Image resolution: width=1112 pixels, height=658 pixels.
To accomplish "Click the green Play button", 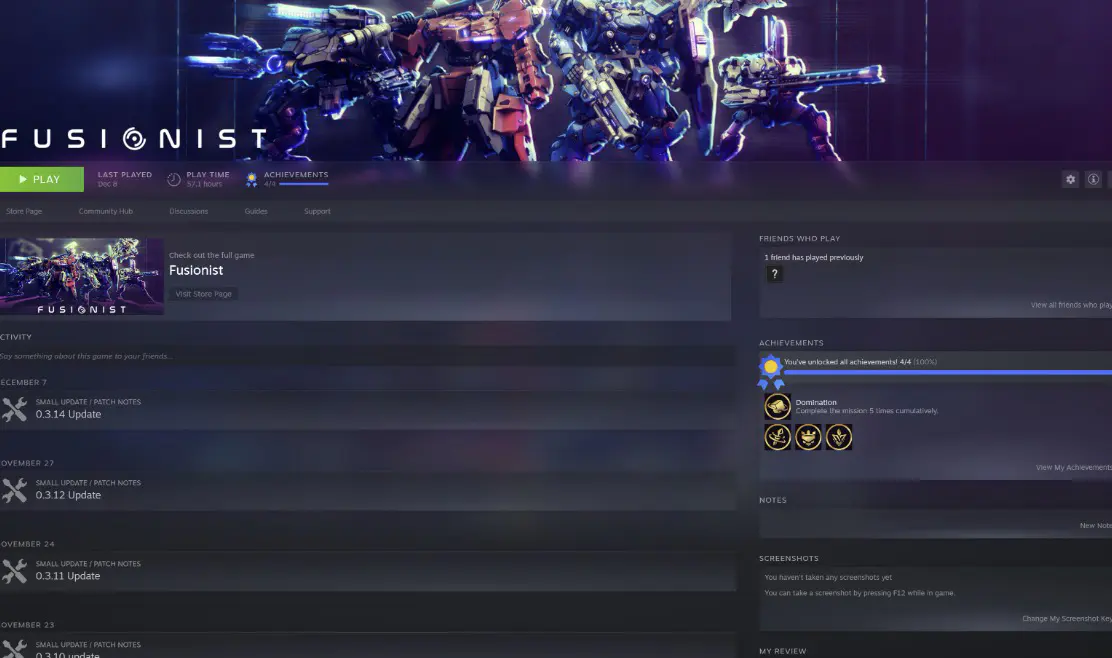I will (42, 179).
